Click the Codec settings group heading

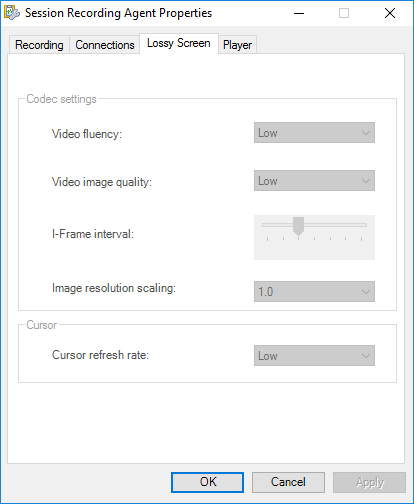point(61,99)
